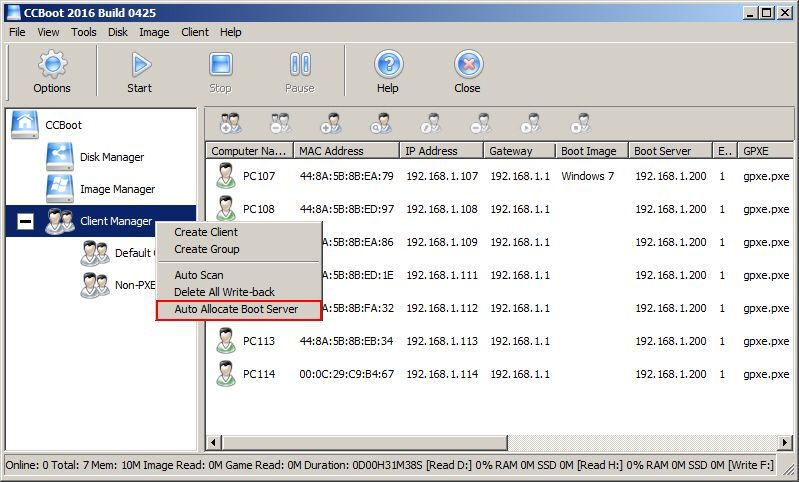
Task: Click the PC114 client icon
Action: tap(226, 374)
